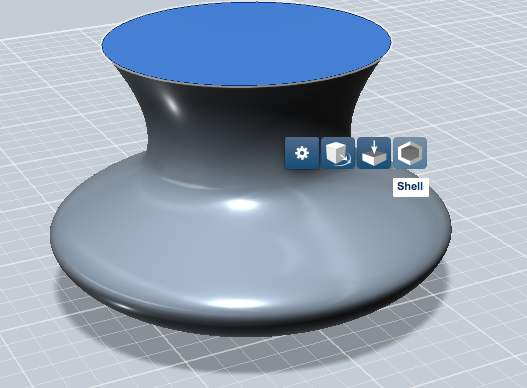Select the Shell tool icon
This screenshot has height=388, width=527.
tap(410, 153)
